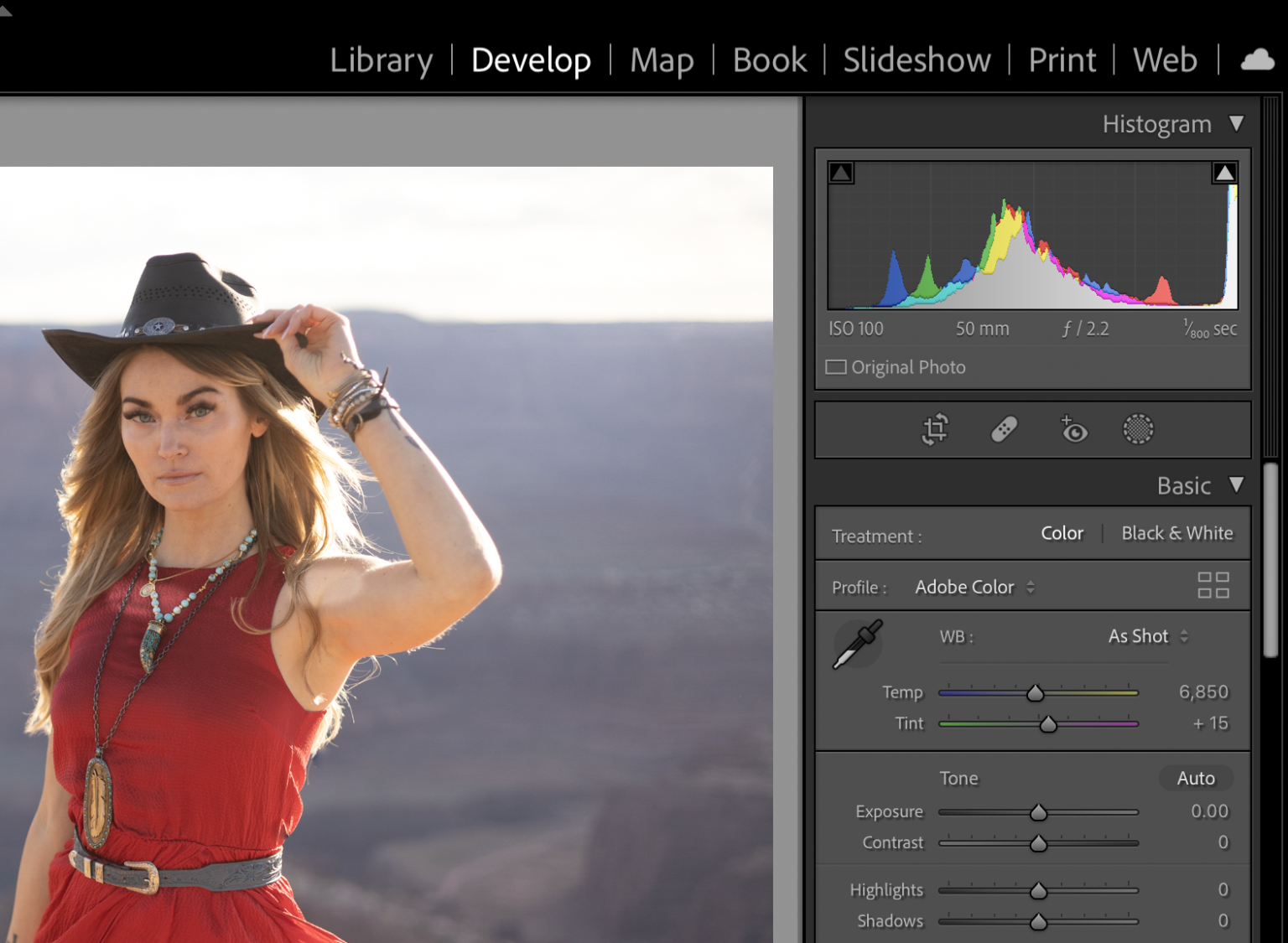Viewport: 1288px width, 943px height.
Task: Collapse the Histogram panel
Action: tap(1236, 123)
